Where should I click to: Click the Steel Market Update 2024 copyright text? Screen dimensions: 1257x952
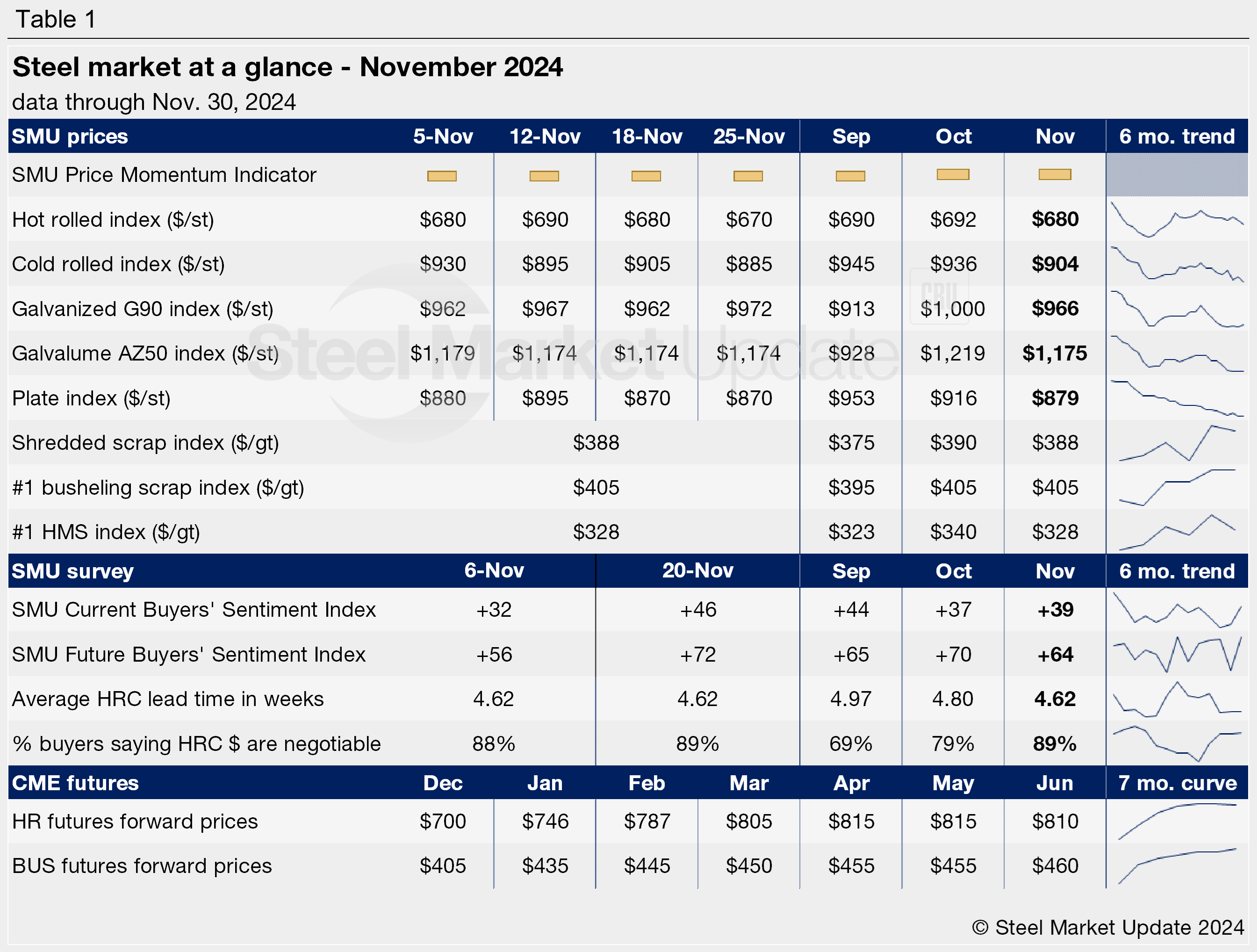click(x=1107, y=927)
